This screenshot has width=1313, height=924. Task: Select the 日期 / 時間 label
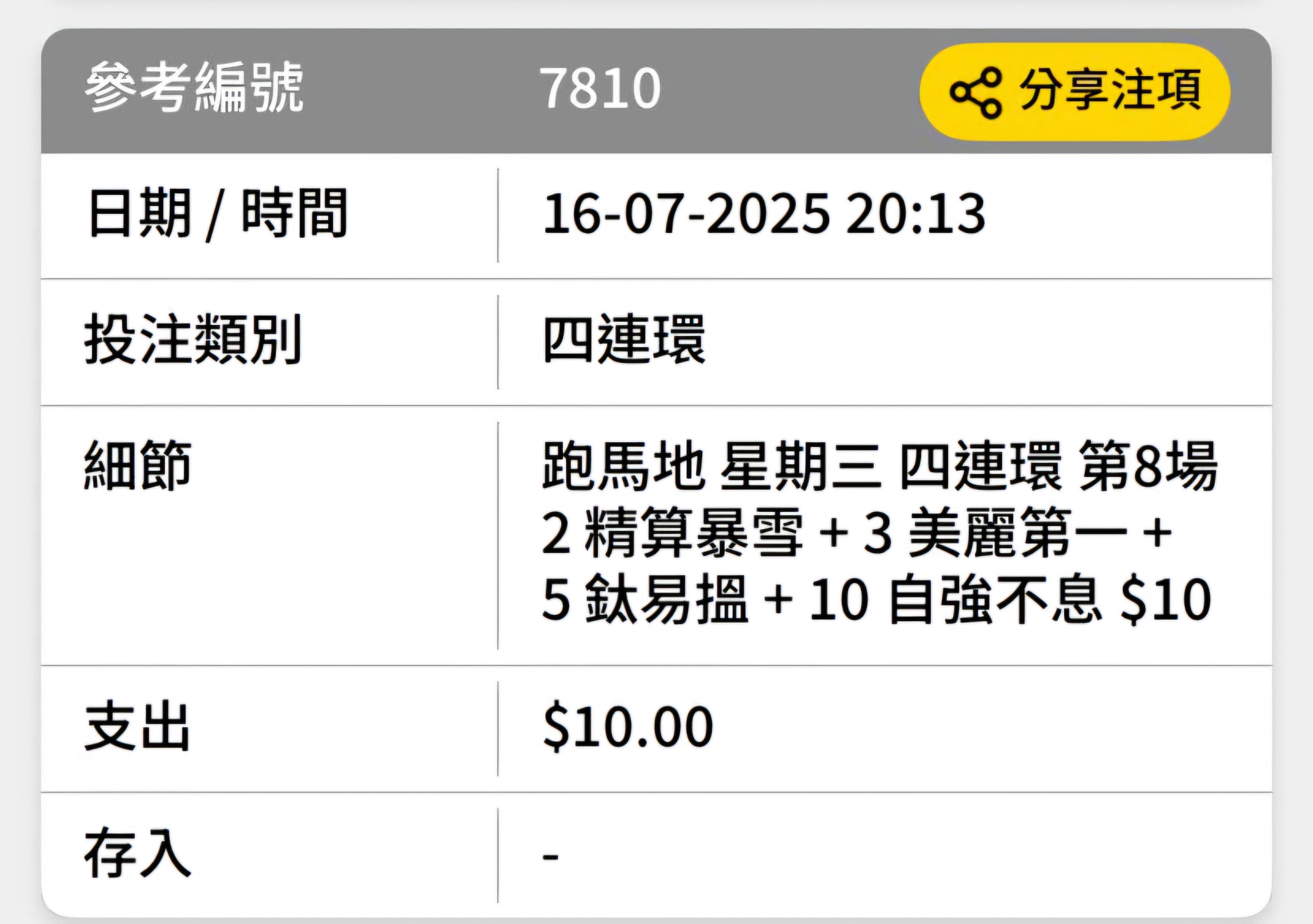217,214
